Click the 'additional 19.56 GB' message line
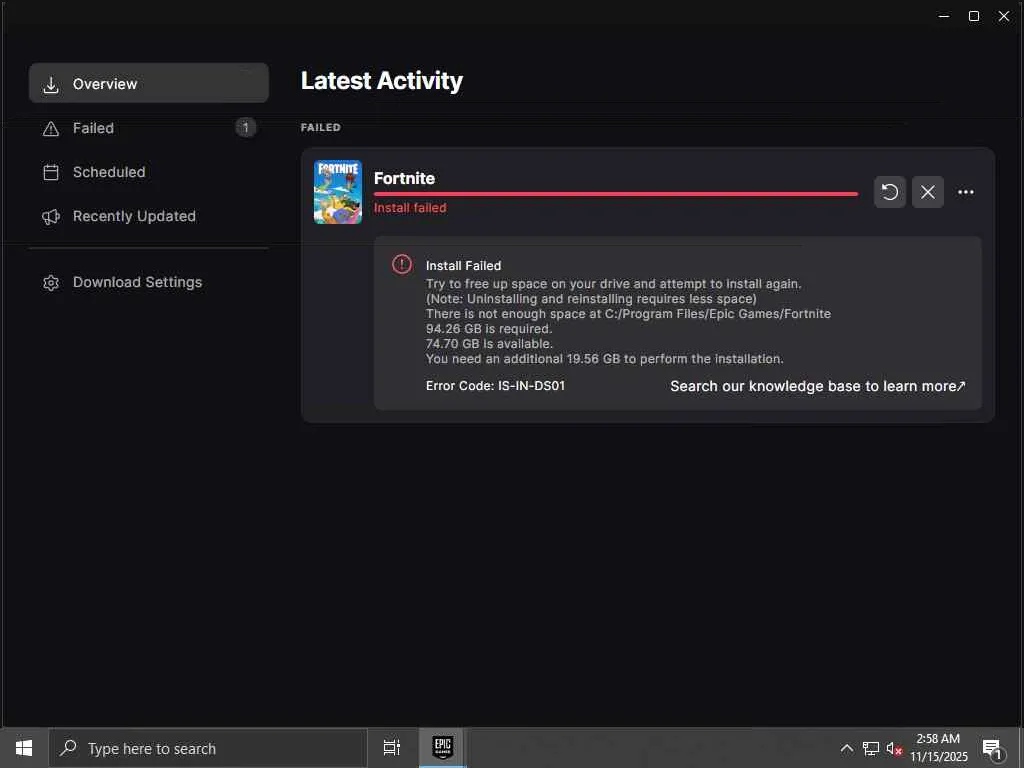Image resolution: width=1024 pixels, height=768 pixels. pos(604,359)
